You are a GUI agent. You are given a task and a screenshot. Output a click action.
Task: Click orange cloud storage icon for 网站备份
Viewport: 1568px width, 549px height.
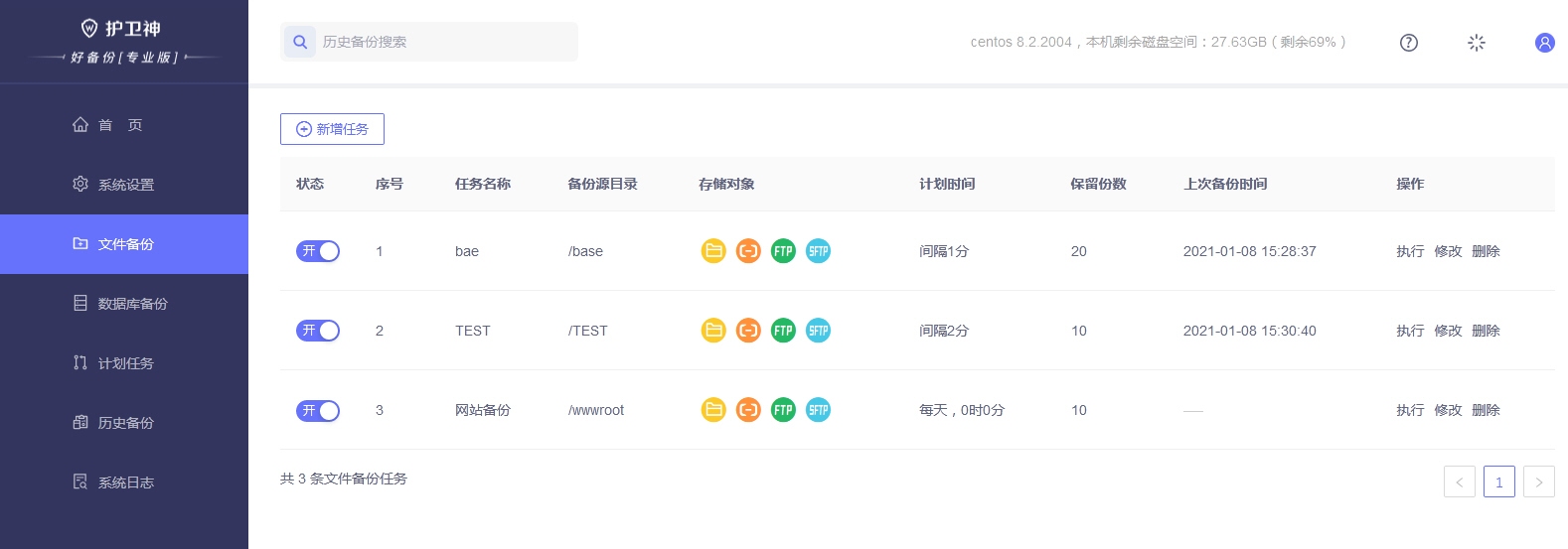point(748,410)
